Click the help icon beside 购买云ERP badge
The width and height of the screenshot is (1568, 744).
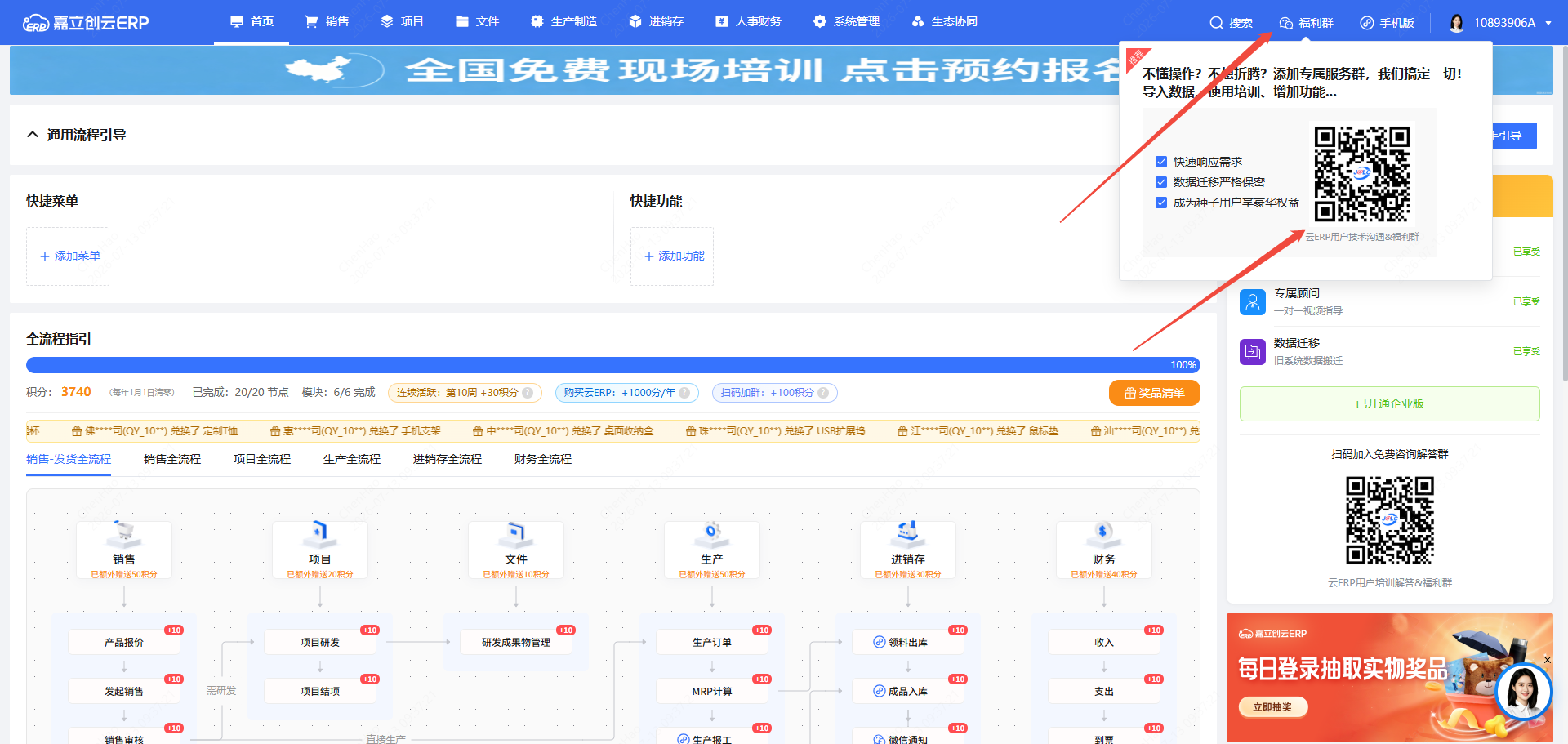[684, 393]
